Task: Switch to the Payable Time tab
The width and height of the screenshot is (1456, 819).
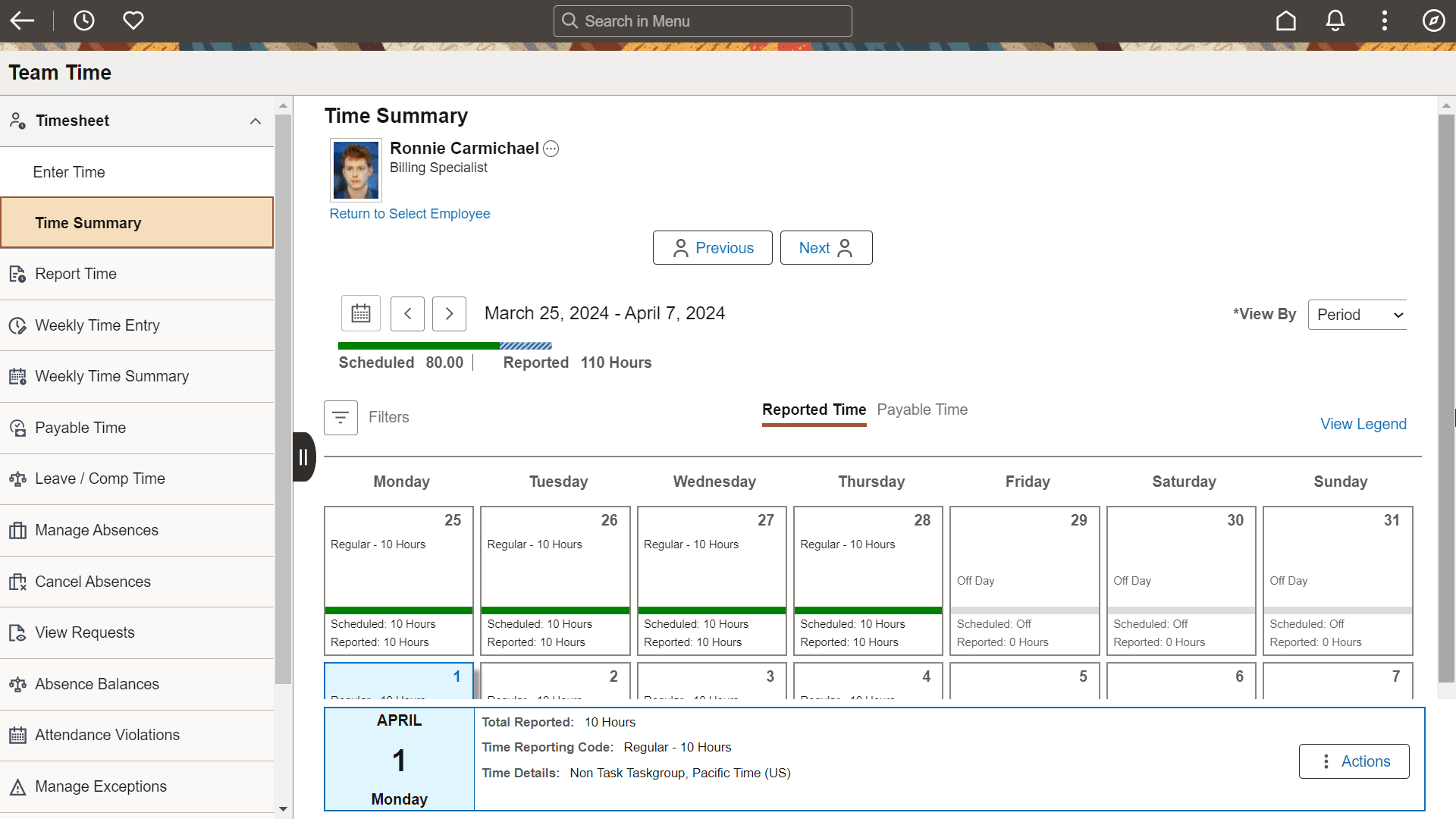Action: coord(921,409)
